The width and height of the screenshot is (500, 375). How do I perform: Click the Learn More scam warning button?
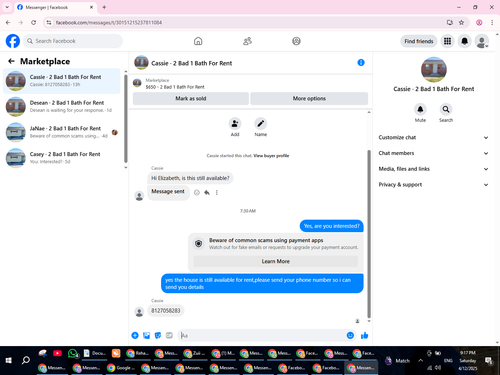pyautogui.click(x=275, y=261)
